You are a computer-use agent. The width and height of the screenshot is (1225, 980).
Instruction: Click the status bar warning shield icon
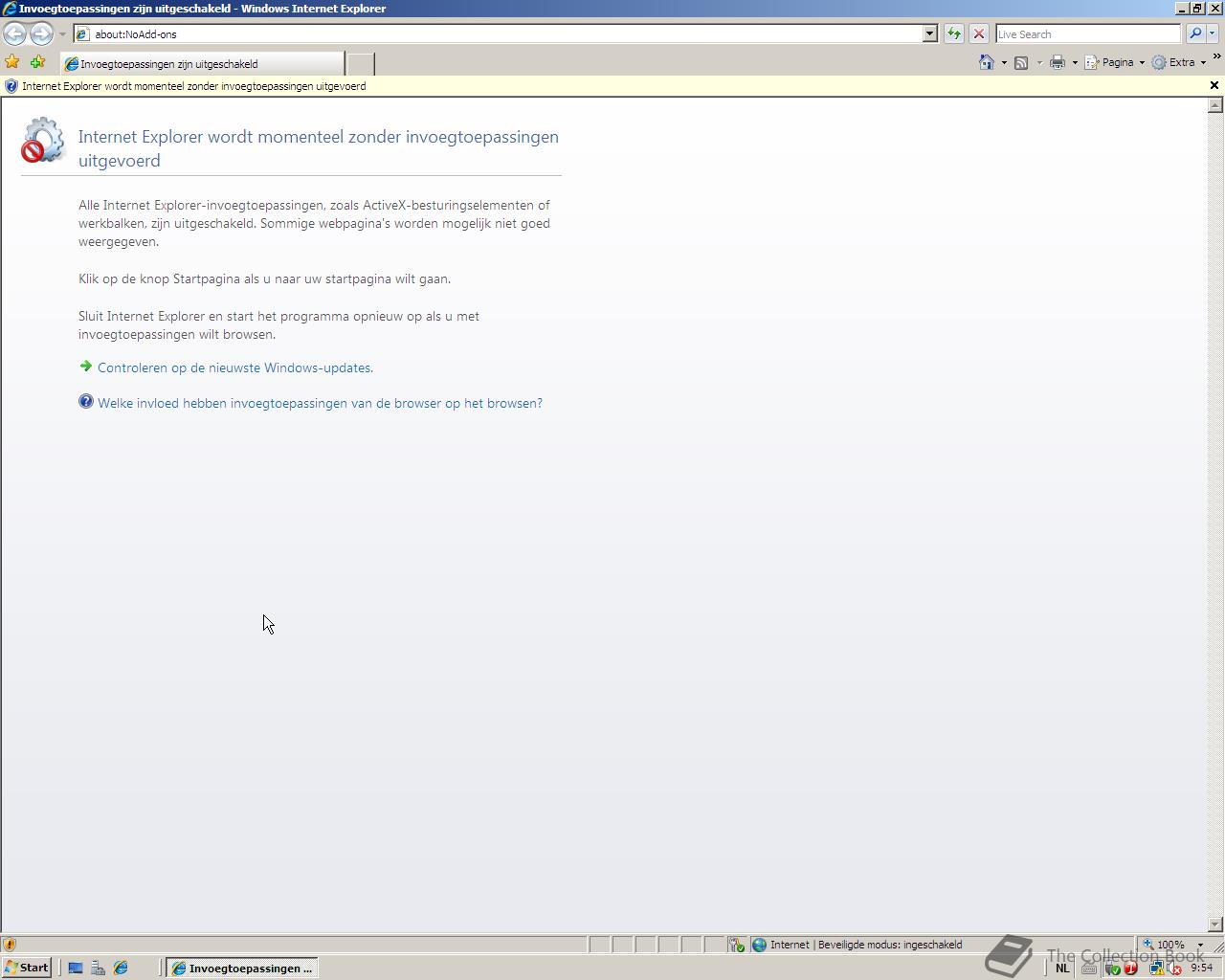10,945
